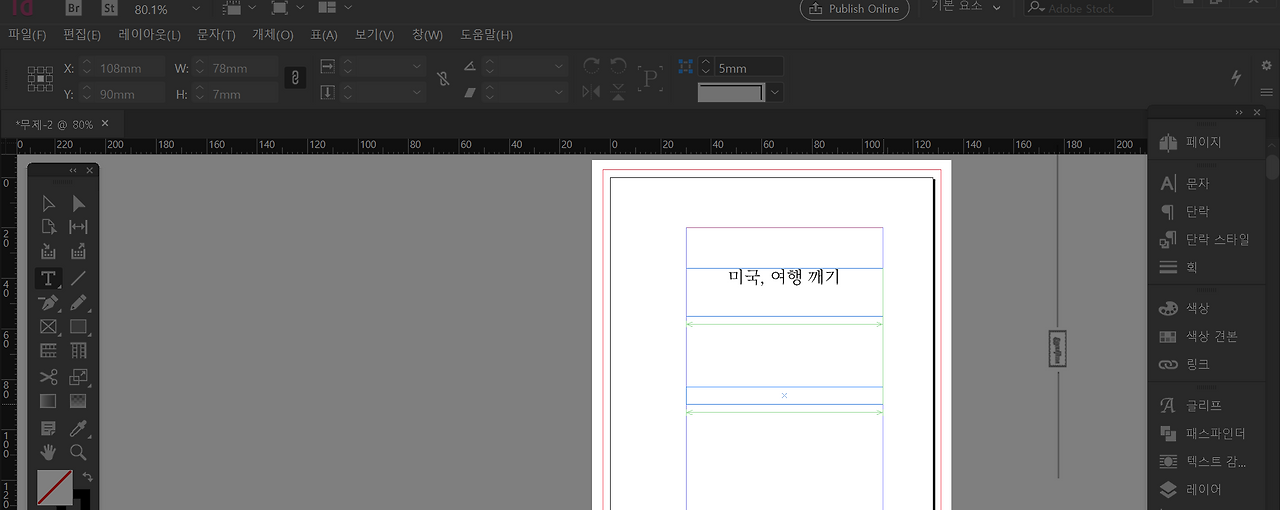Select the Line tool
The width and height of the screenshot is (1280, 510).
click(78, 278)
